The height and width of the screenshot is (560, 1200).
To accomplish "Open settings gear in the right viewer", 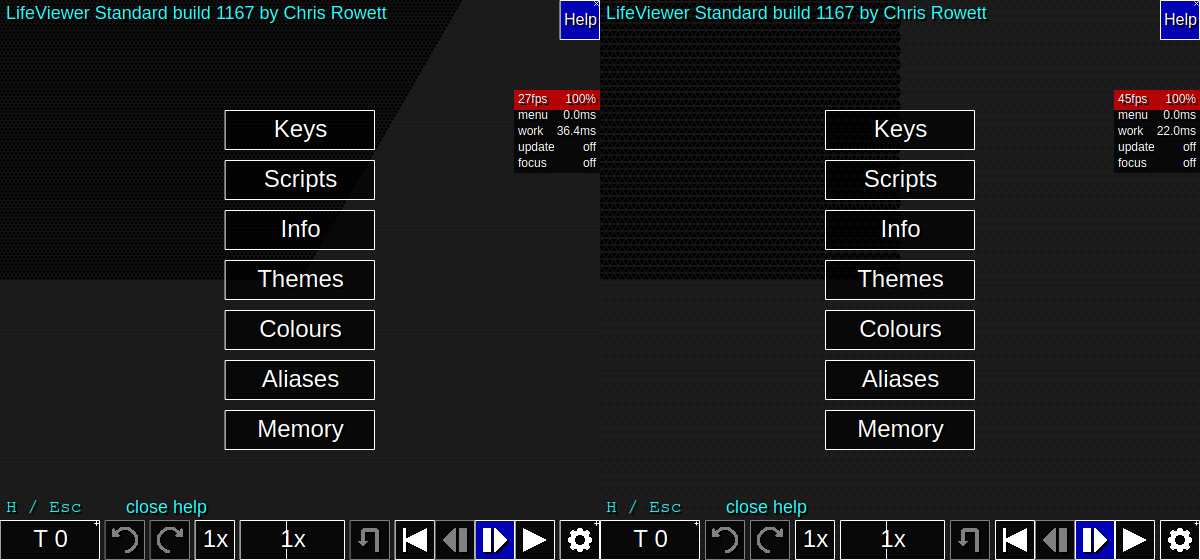I will pos(1180,540).
